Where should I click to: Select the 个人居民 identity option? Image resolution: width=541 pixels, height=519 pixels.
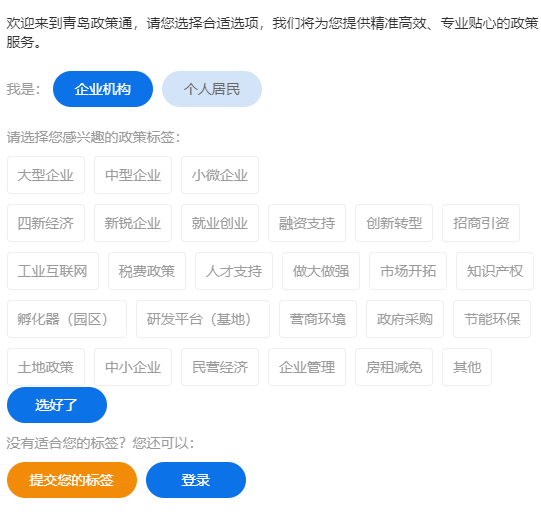coord(212,89)
